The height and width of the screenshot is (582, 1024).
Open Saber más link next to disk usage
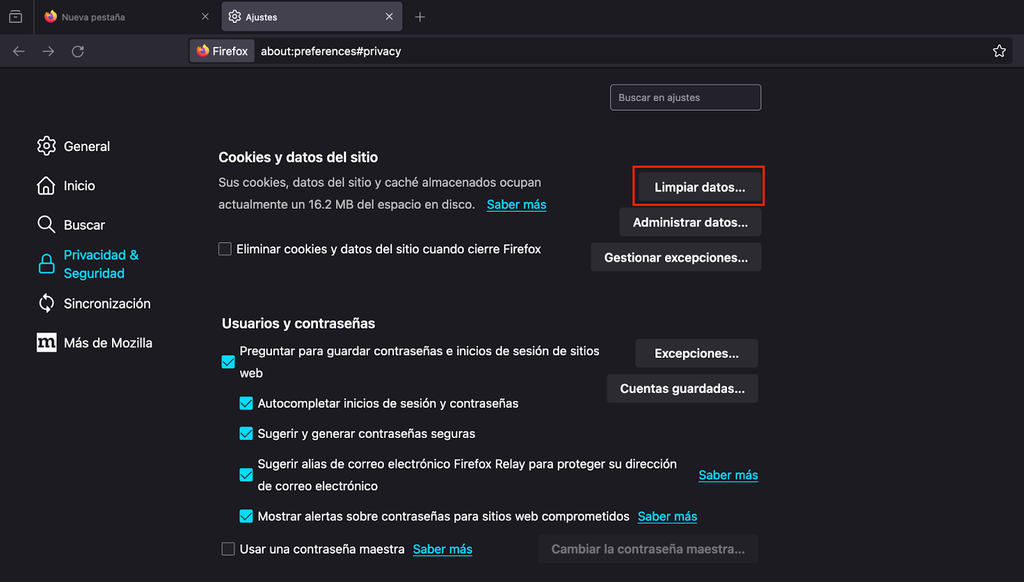pyautogui.click(x=516, y=204)
